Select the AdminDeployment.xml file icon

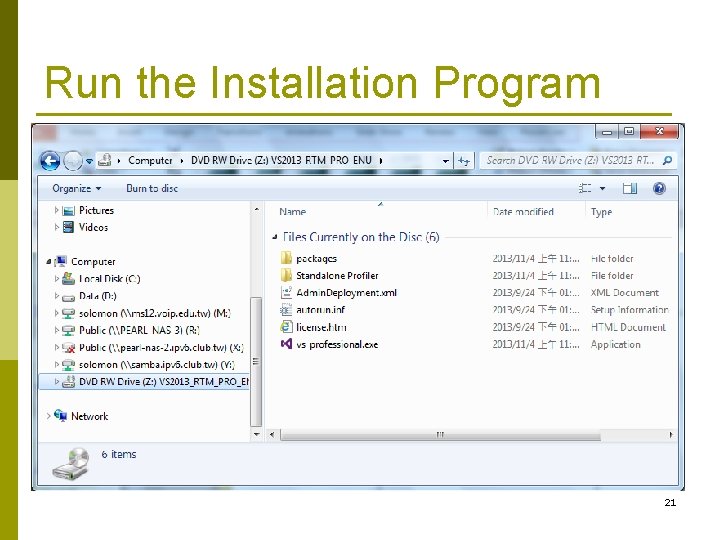click(x=286, y=292)
